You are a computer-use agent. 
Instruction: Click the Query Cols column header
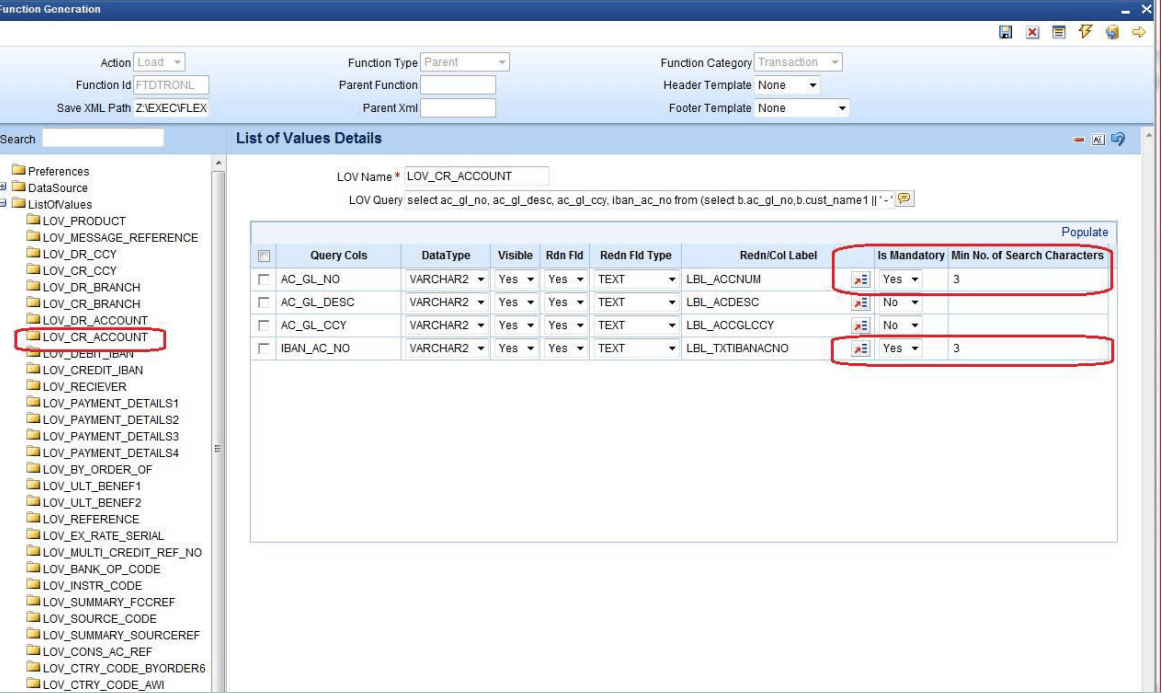point(339,255)
